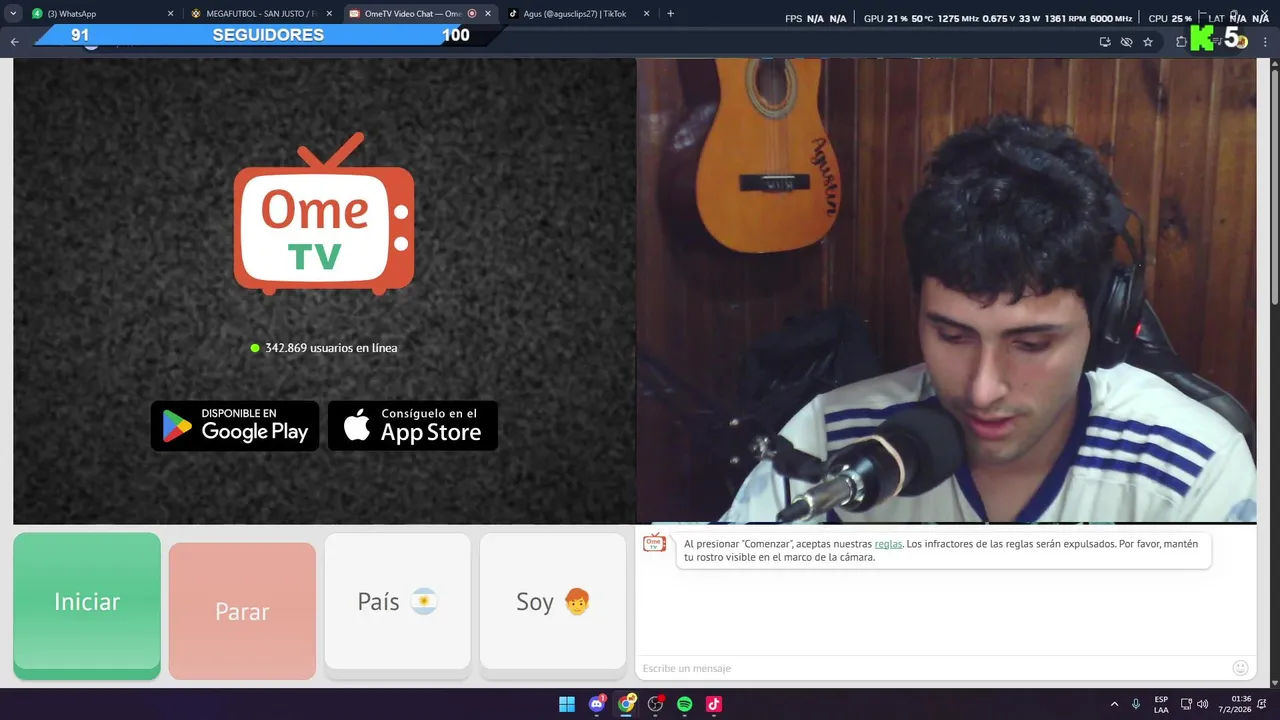Screen dimensions: 1280x720
Task: Open Discord from the taskbar
Action: pos(597,704)
